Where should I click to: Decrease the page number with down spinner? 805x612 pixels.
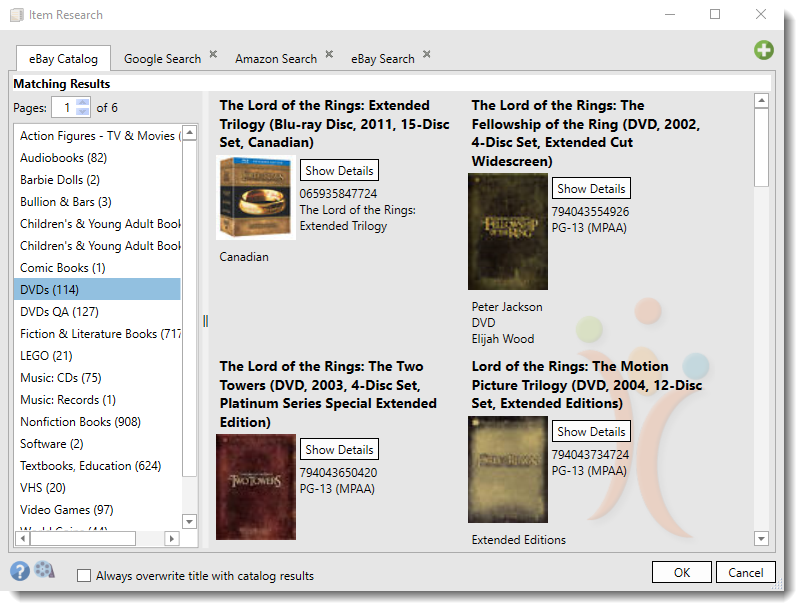[83, 112]
